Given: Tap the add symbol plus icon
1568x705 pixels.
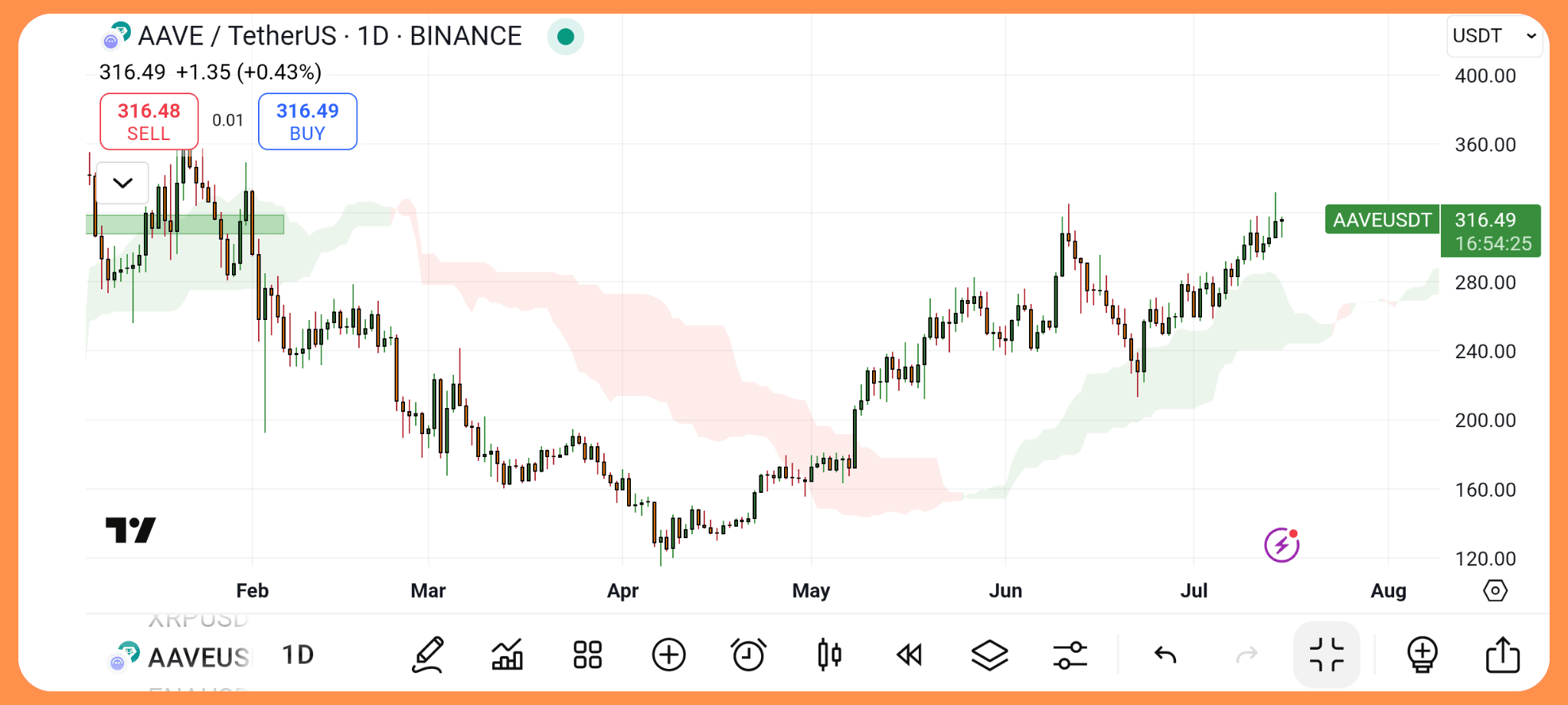Looking at the screenshot, I should (668, 655).
